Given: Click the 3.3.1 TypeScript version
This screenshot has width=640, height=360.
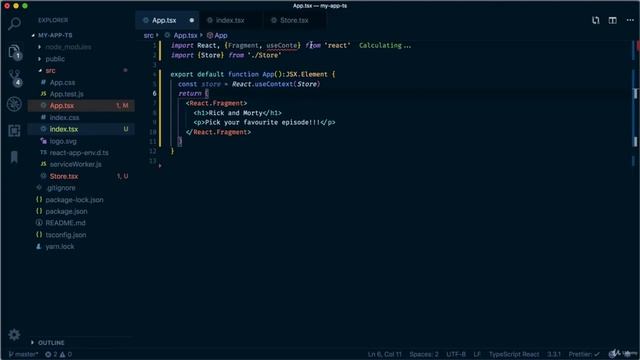Looking at the screenshot, I should (554, 354).
